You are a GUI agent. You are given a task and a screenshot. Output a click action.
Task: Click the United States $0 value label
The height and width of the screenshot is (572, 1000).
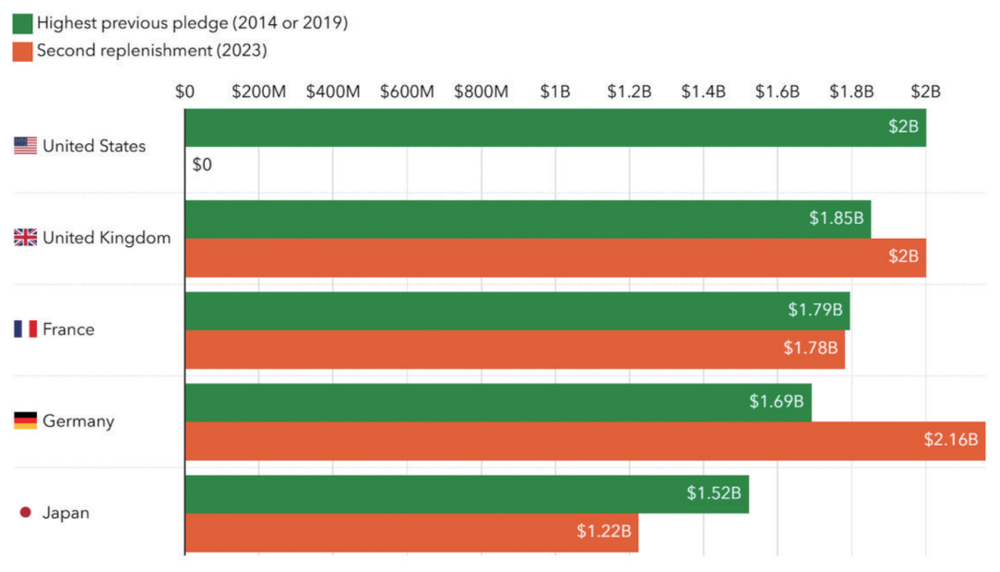pyautogui.click(x=202, y=165)
